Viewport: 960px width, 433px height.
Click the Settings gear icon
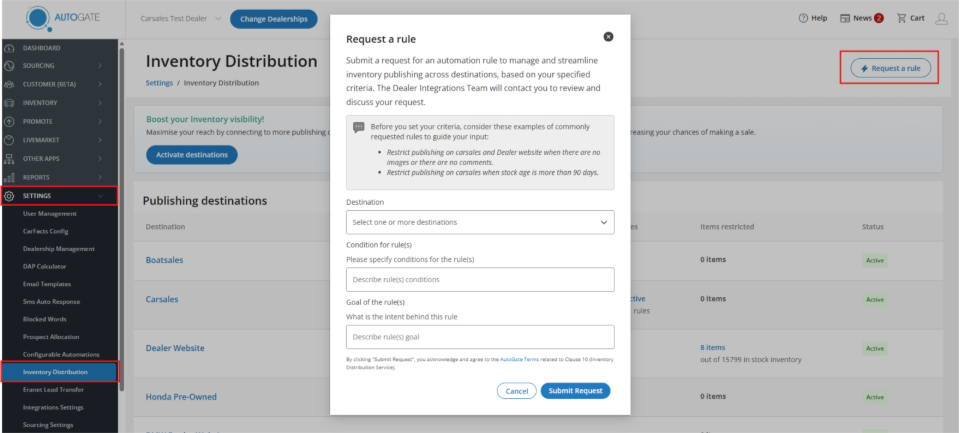click(x=10, y=195)
